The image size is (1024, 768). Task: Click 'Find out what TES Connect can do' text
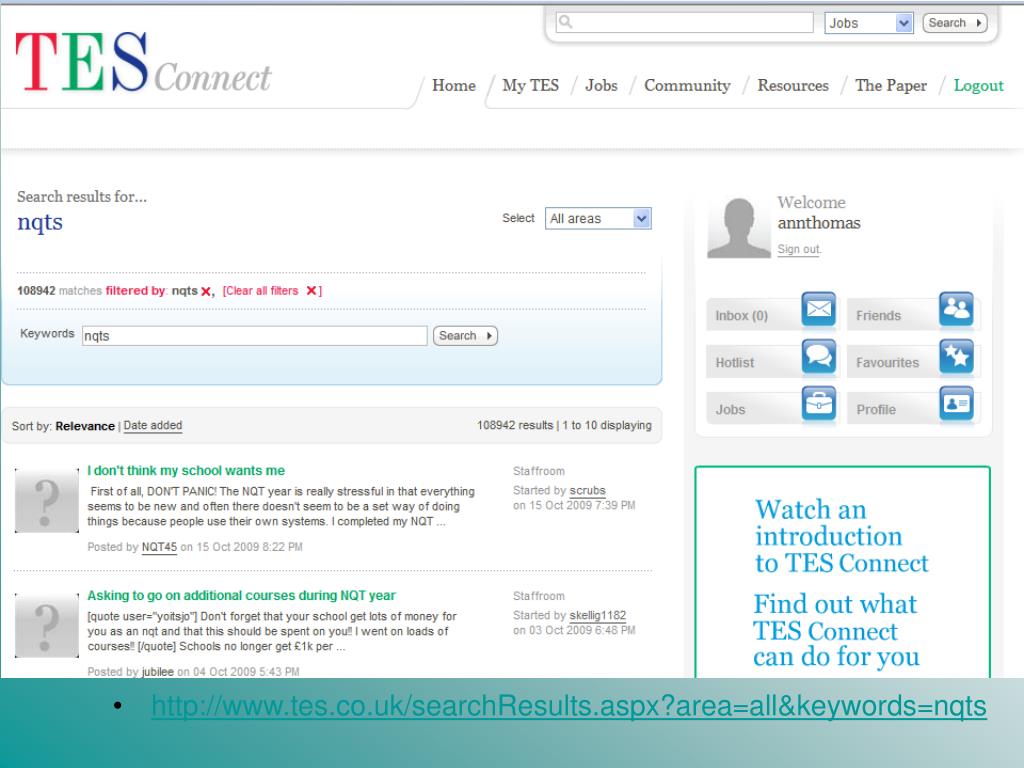836,630
